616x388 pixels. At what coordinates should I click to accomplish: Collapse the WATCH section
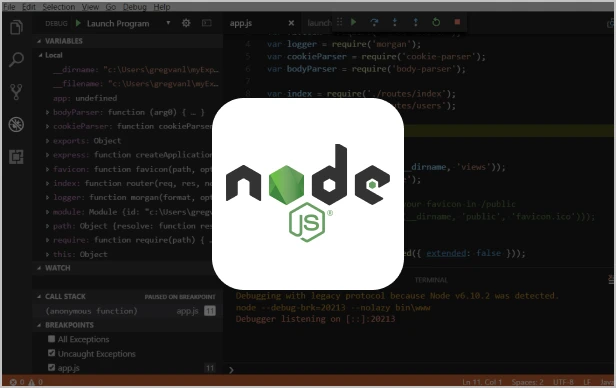[x=39, y=268]
